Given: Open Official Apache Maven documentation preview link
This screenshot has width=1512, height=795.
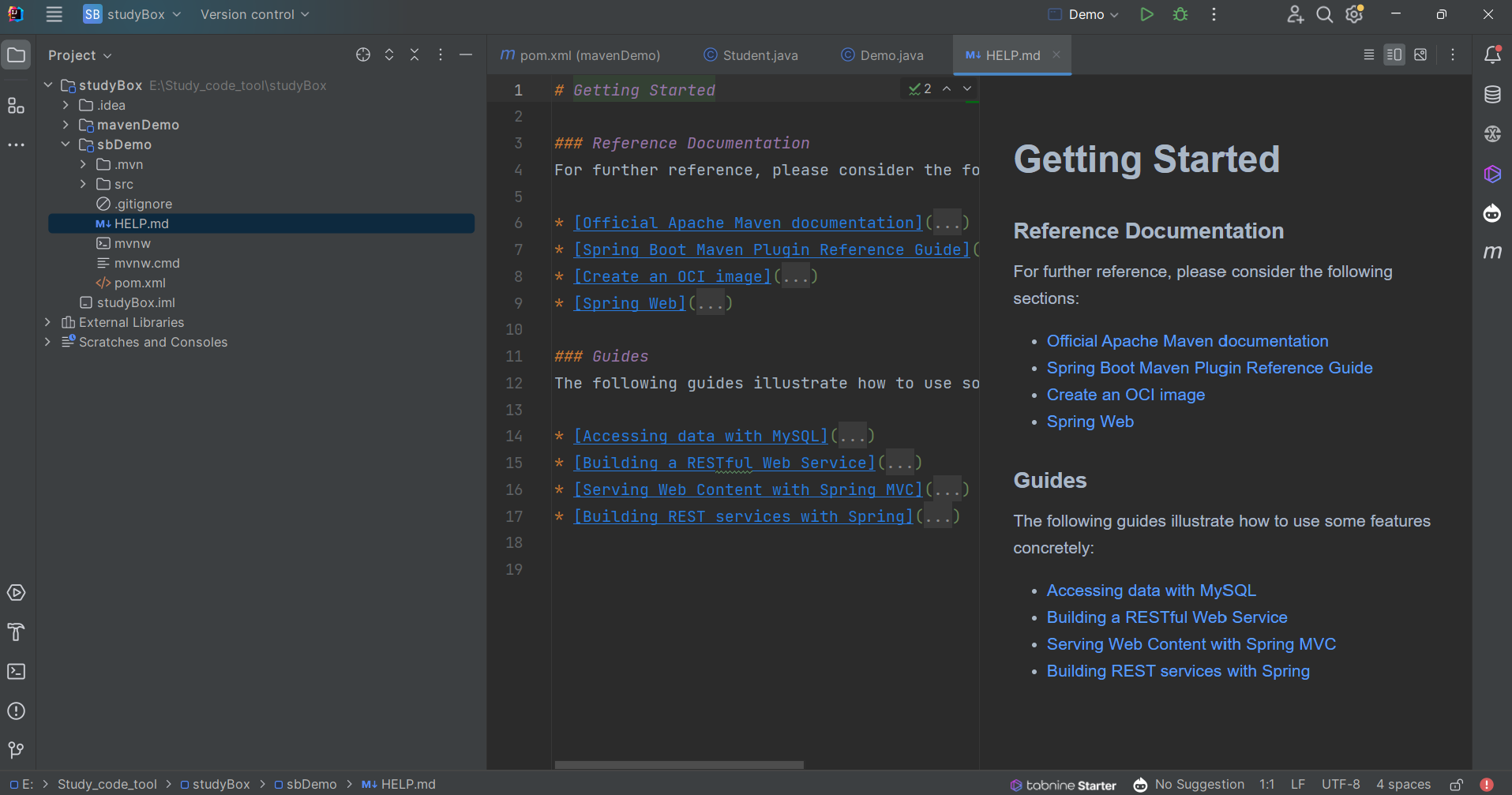Looking at the screenshot, I should coord(1187,341).
